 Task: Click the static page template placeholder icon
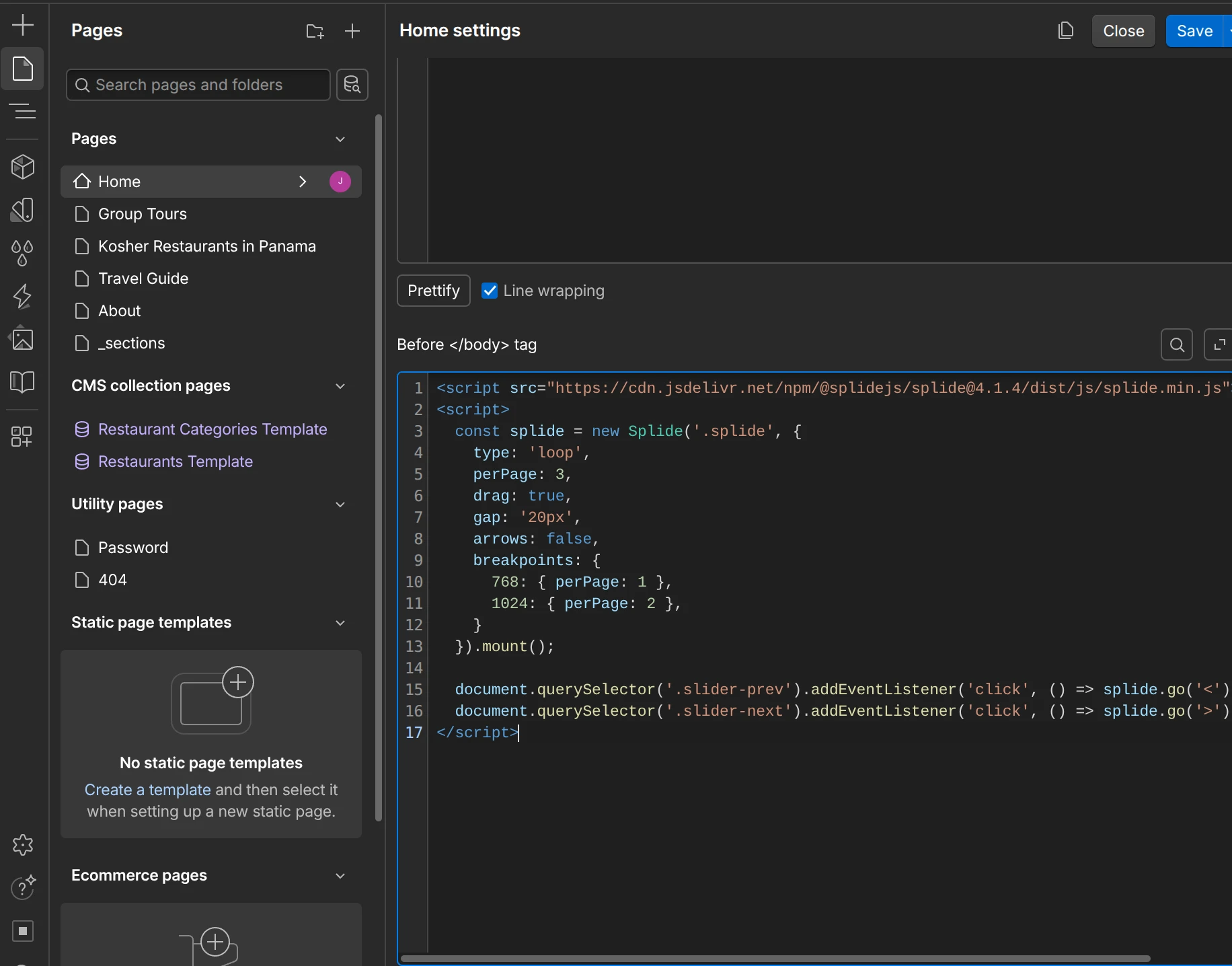tap(213, 701)
